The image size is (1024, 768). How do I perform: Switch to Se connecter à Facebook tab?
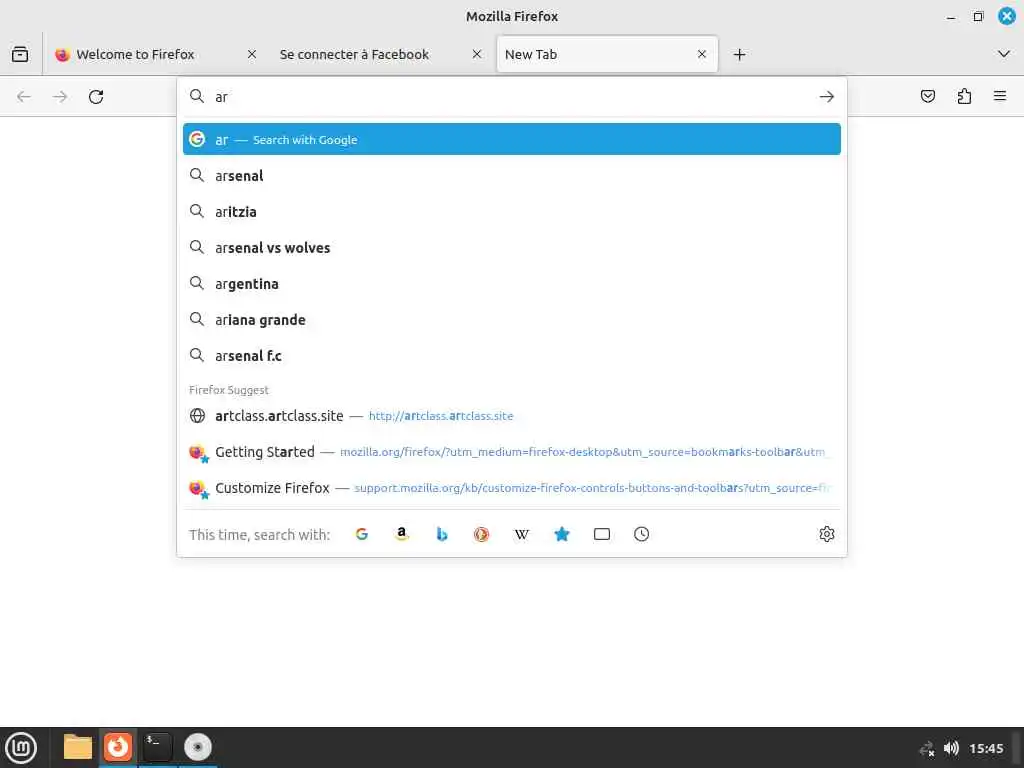point(380,54)
